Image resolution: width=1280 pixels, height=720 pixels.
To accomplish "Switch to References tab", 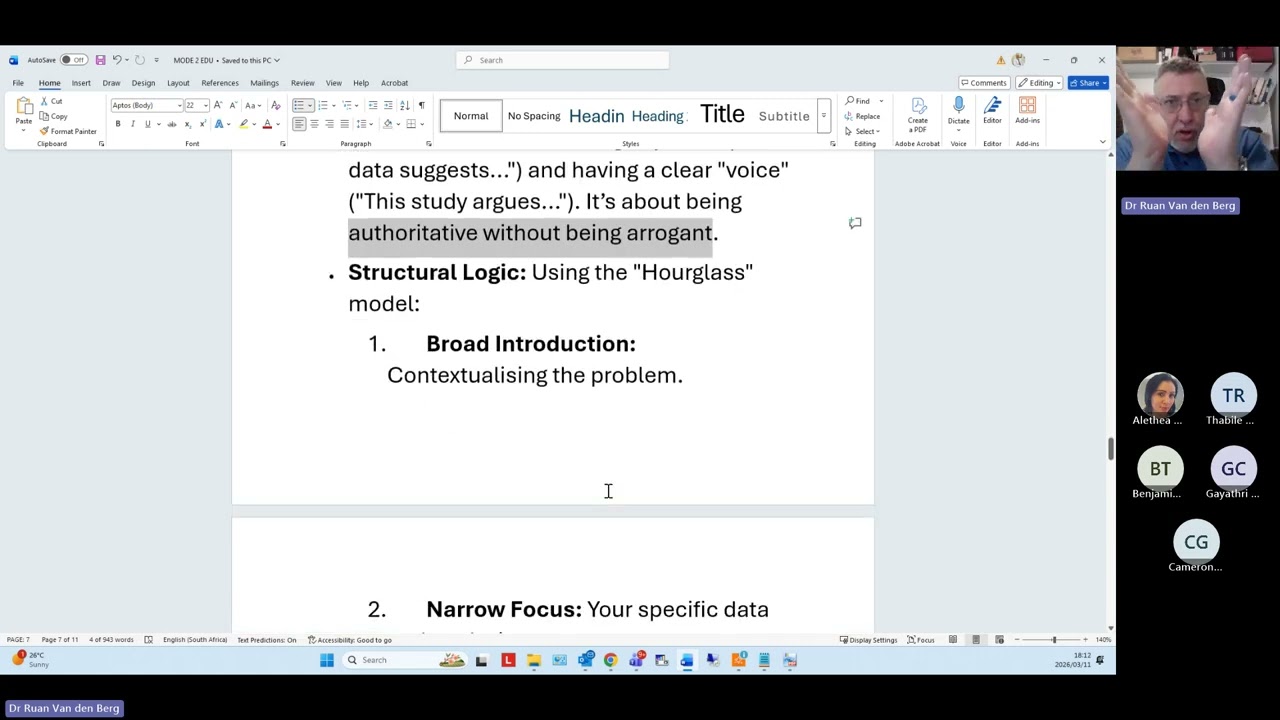I will tap(220, 83).
